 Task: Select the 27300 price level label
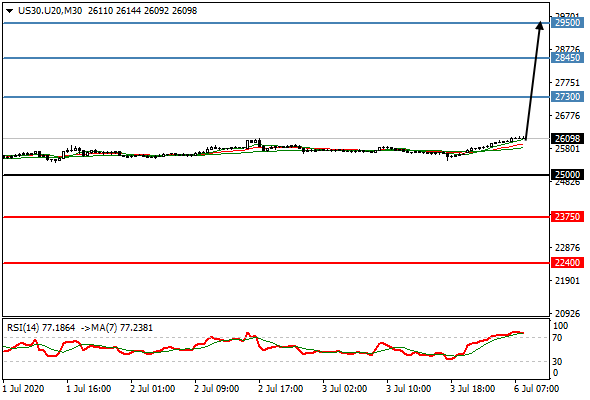coord(567,97)
